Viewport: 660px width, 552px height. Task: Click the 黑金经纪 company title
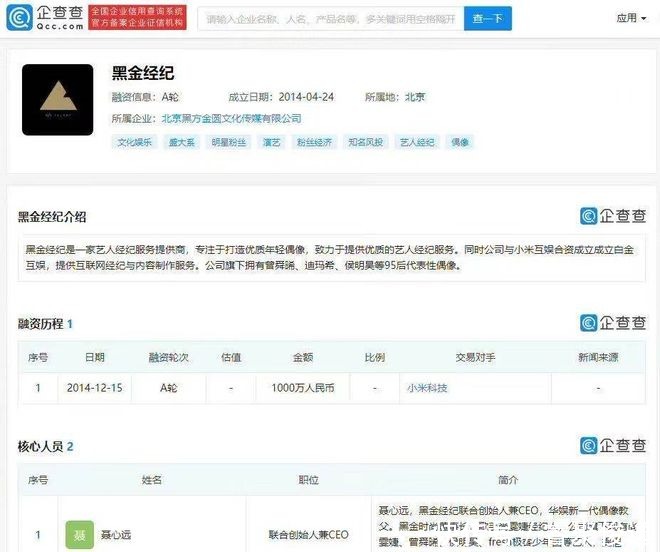tap(143, 73)
